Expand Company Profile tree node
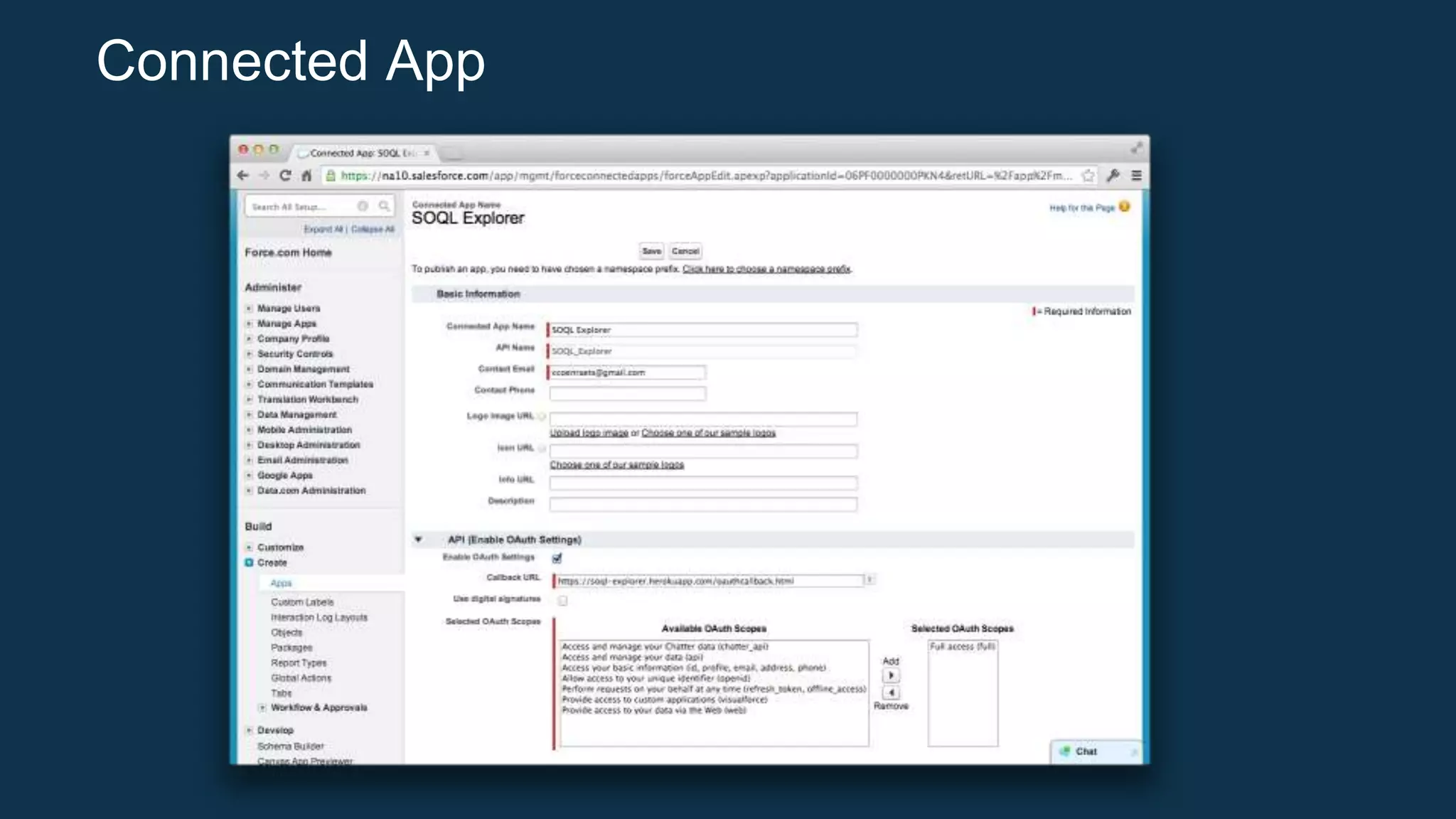Screen dimensions: 1456x819 (x=249, y=339)
